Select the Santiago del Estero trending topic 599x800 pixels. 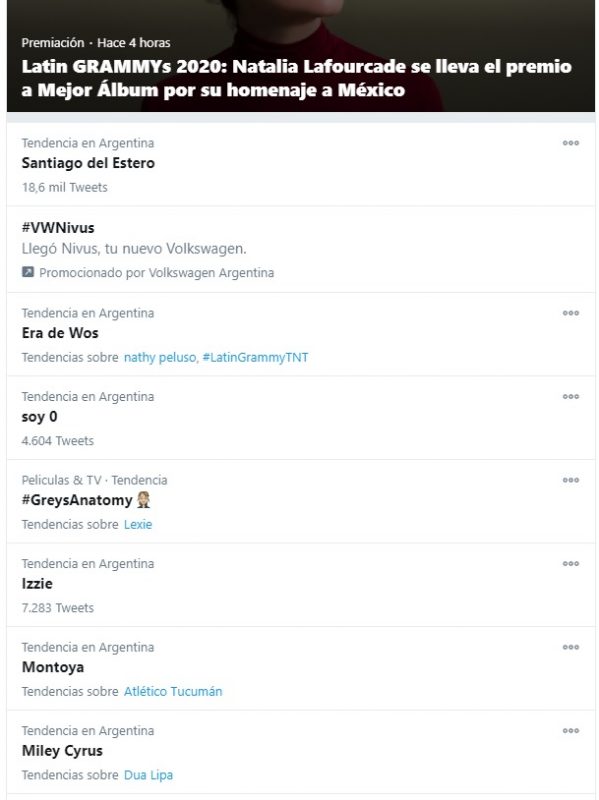click(301, 165)
